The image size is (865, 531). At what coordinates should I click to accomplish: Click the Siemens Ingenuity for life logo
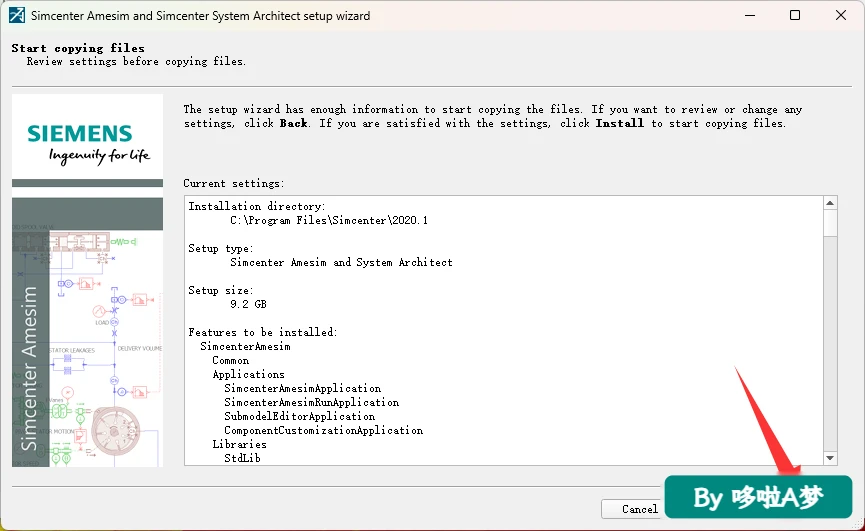pos(87,141)
